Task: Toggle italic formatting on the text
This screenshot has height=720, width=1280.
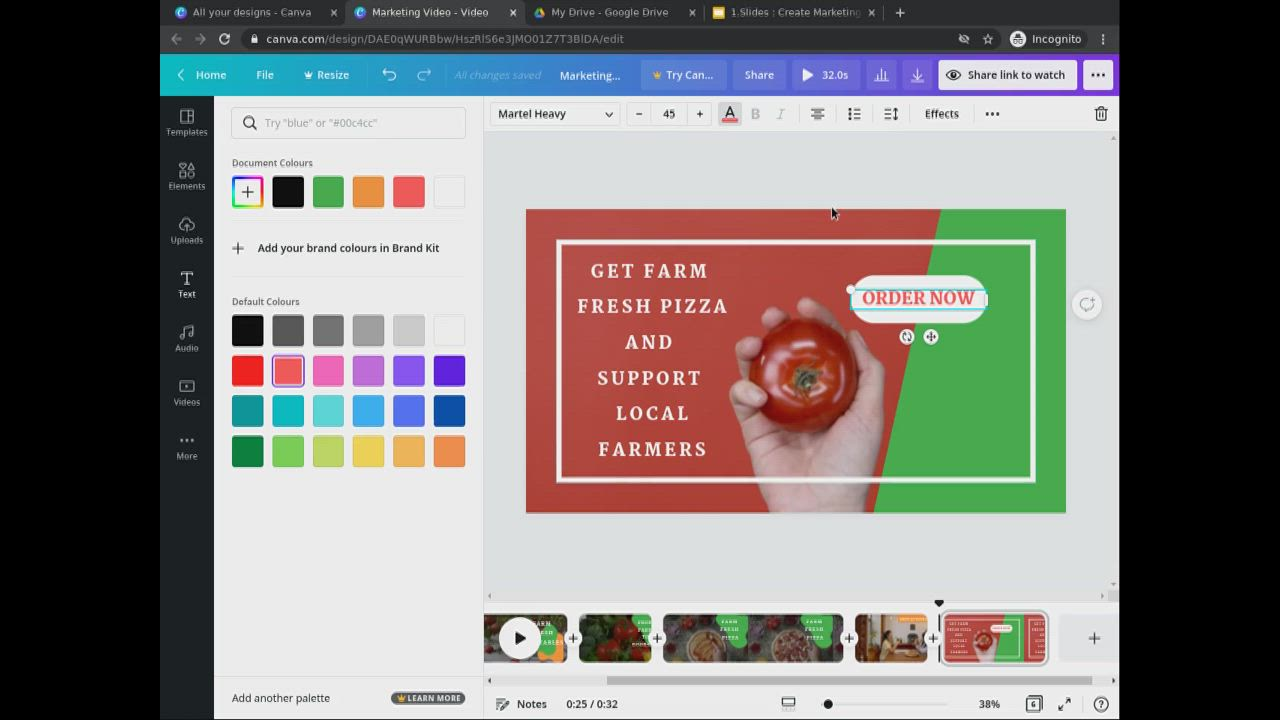Action: (780, 113)
